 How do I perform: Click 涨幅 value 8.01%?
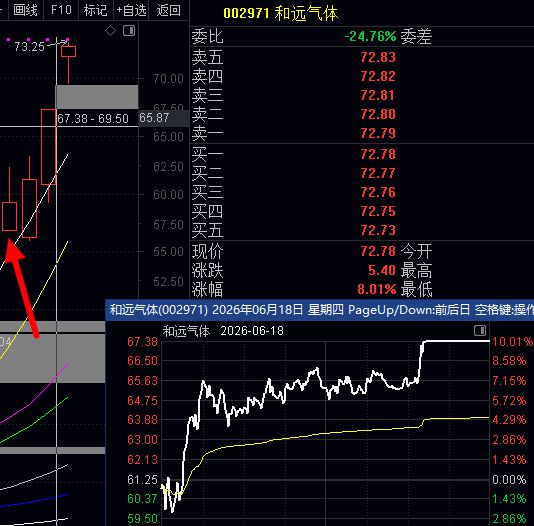coord(377,289)
